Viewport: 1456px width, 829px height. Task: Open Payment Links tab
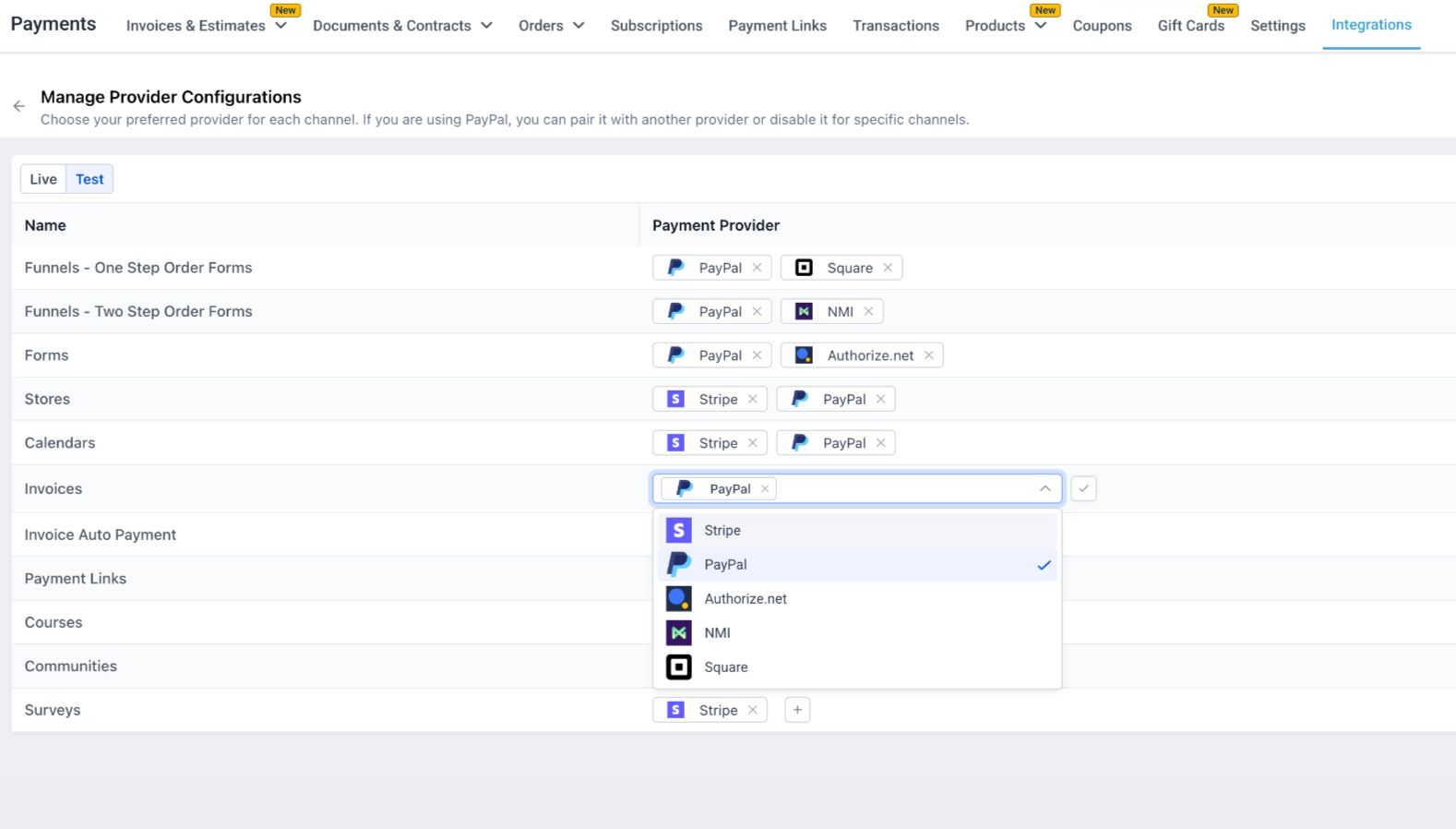click(x=777, y=26)
